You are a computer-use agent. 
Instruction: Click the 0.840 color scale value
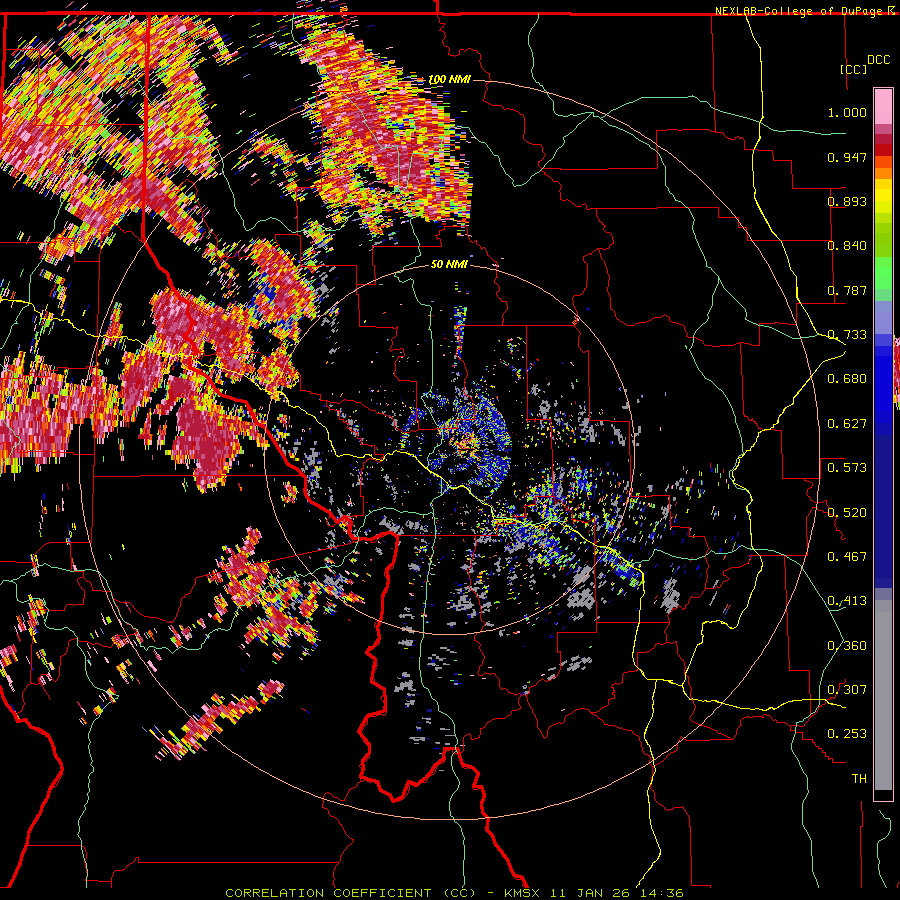tap(847, 246)
